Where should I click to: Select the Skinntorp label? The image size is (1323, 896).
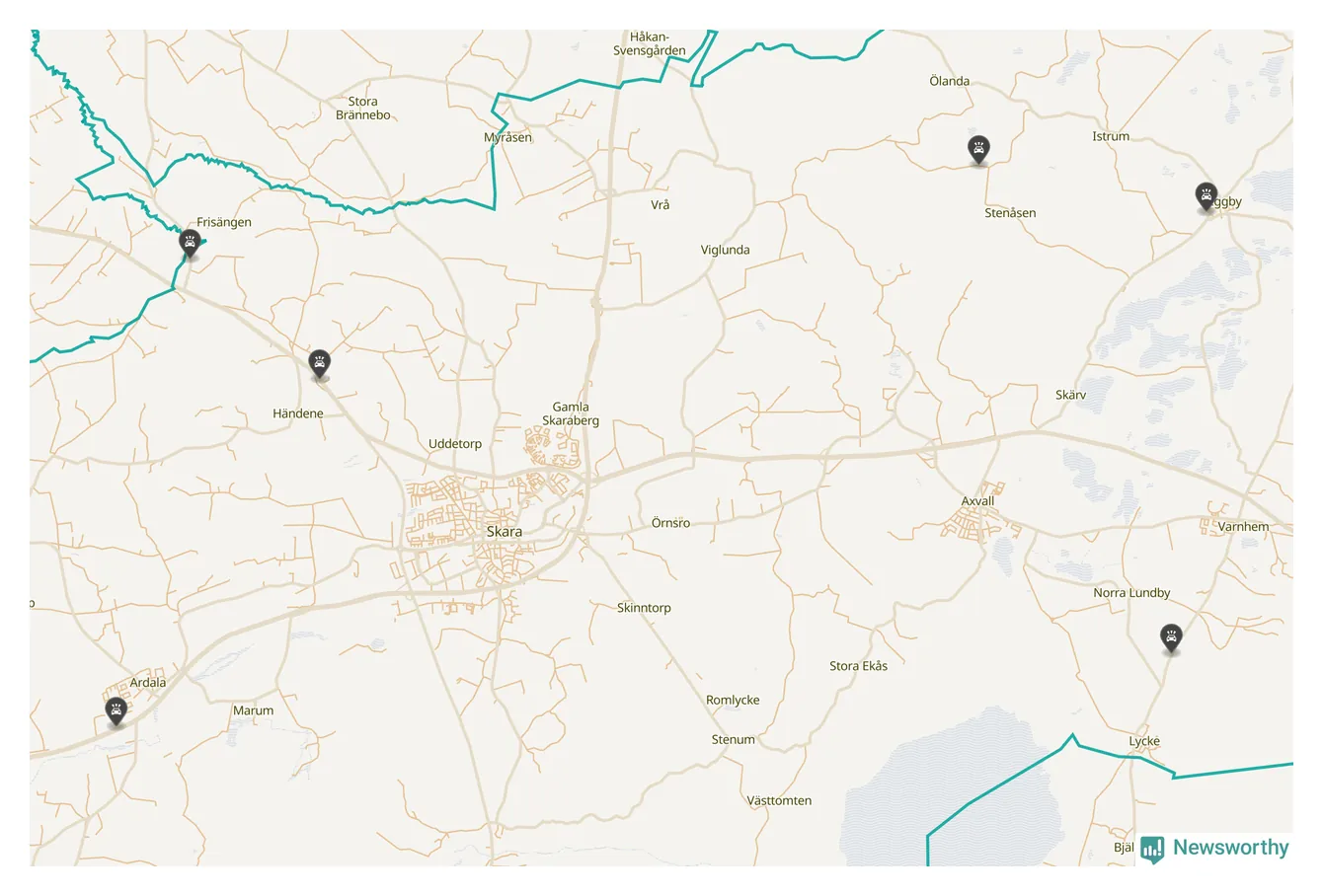[644, 607]
